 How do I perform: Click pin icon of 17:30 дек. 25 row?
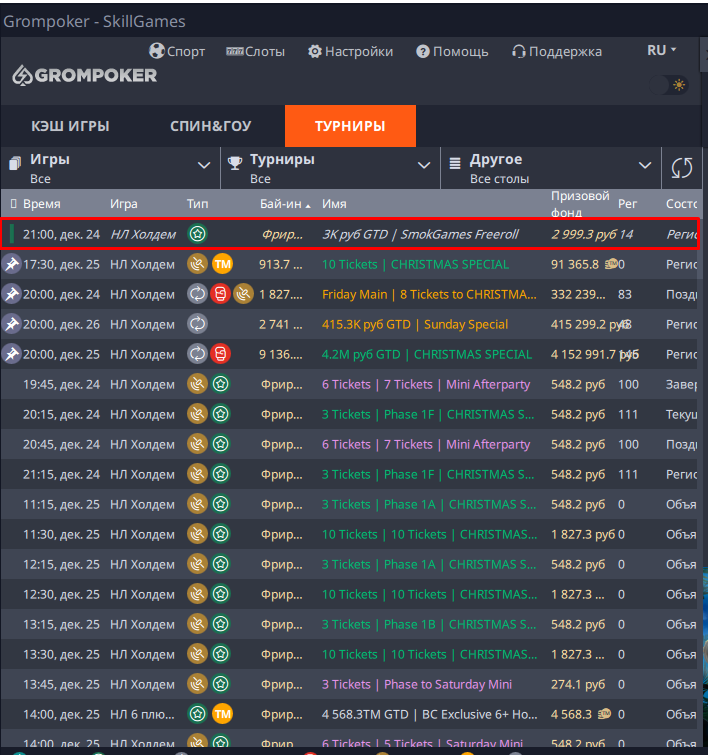[12, 264]
